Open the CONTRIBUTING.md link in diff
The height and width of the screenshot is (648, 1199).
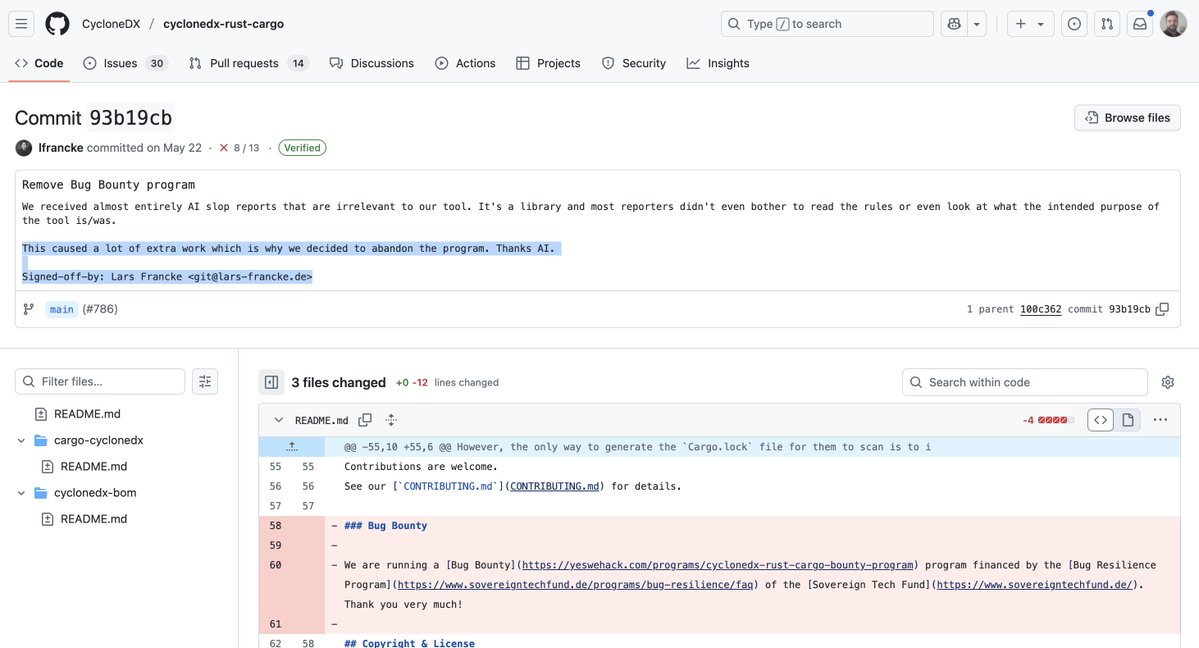[554, 486]
